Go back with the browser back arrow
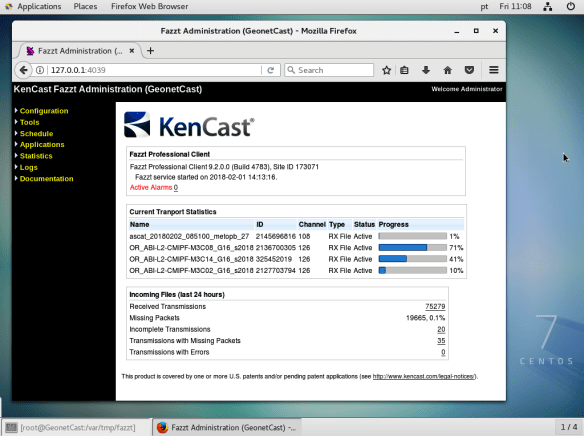Image resolution: width=584 pixels, height=436 pixels. click(x=23, y=70)
